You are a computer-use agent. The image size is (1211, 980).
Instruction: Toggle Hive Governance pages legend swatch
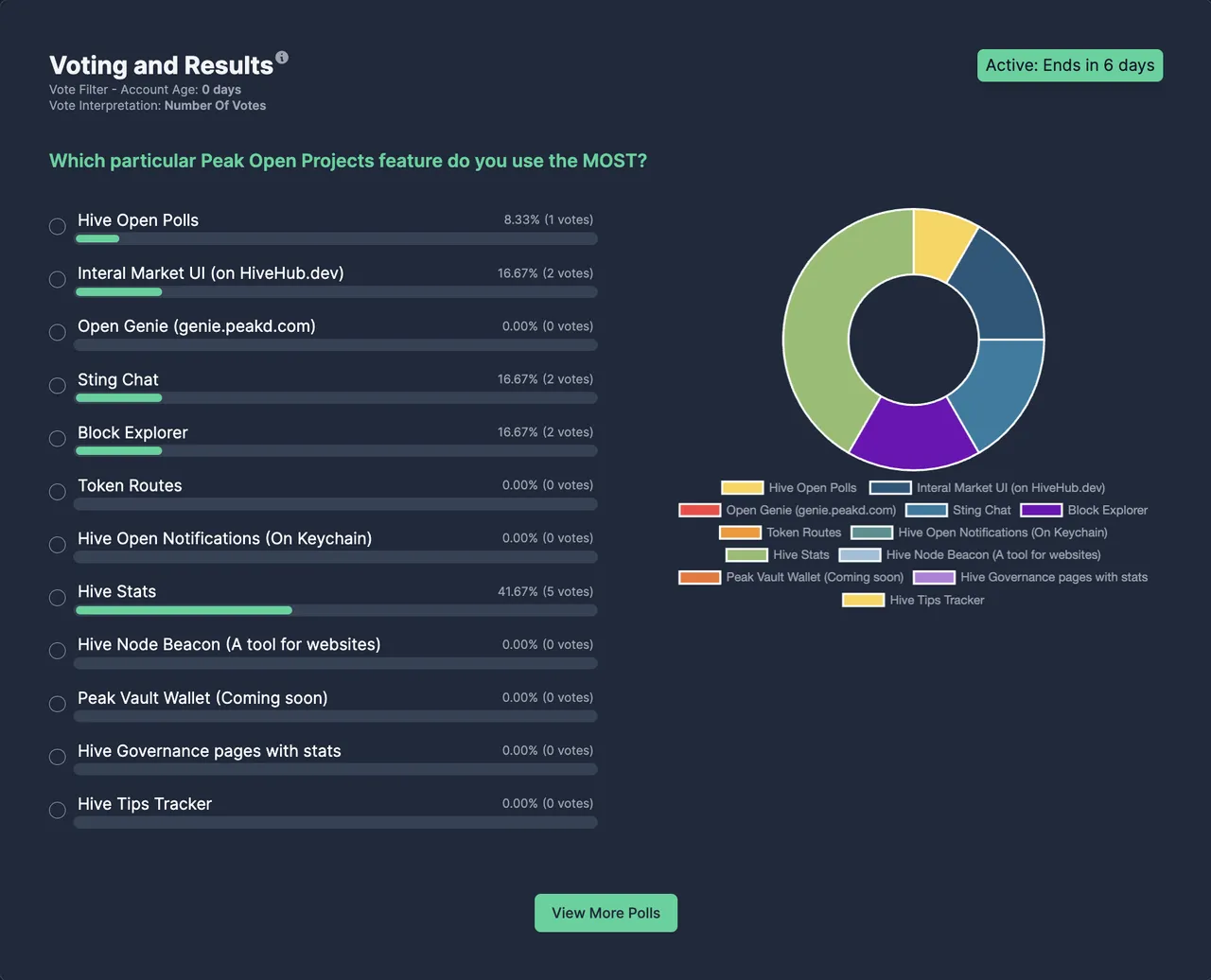[x=934, y=577]
